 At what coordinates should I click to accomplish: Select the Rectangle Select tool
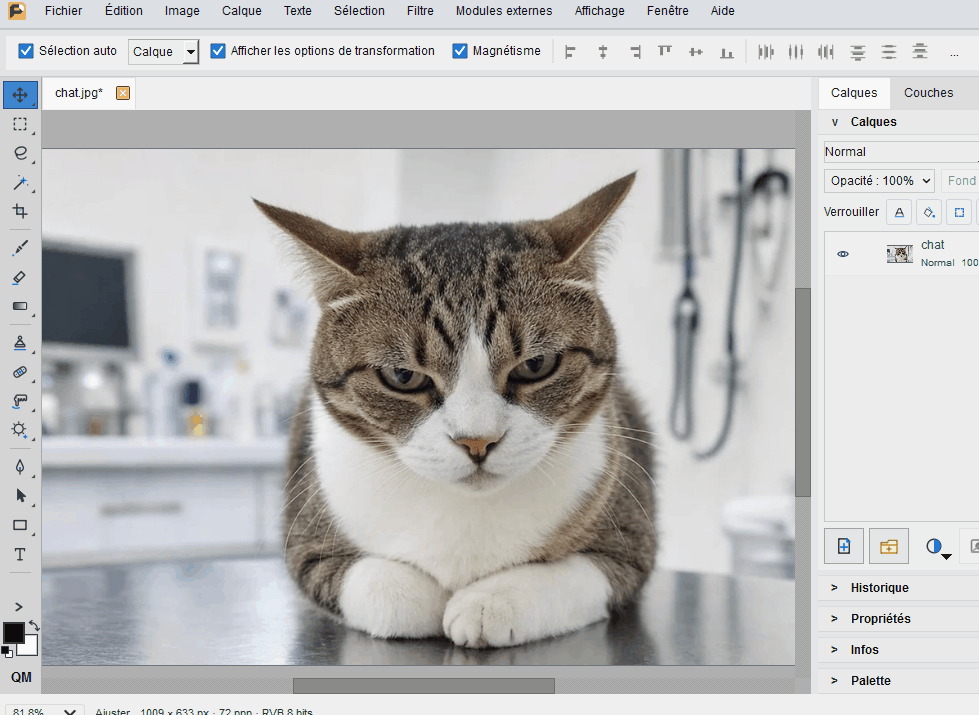click(20, 124)
